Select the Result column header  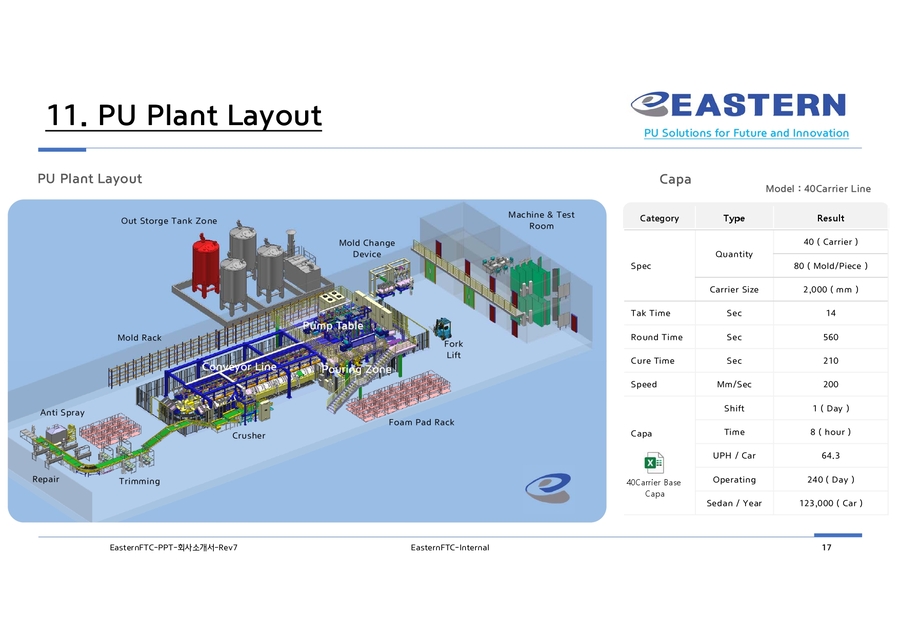830,218
